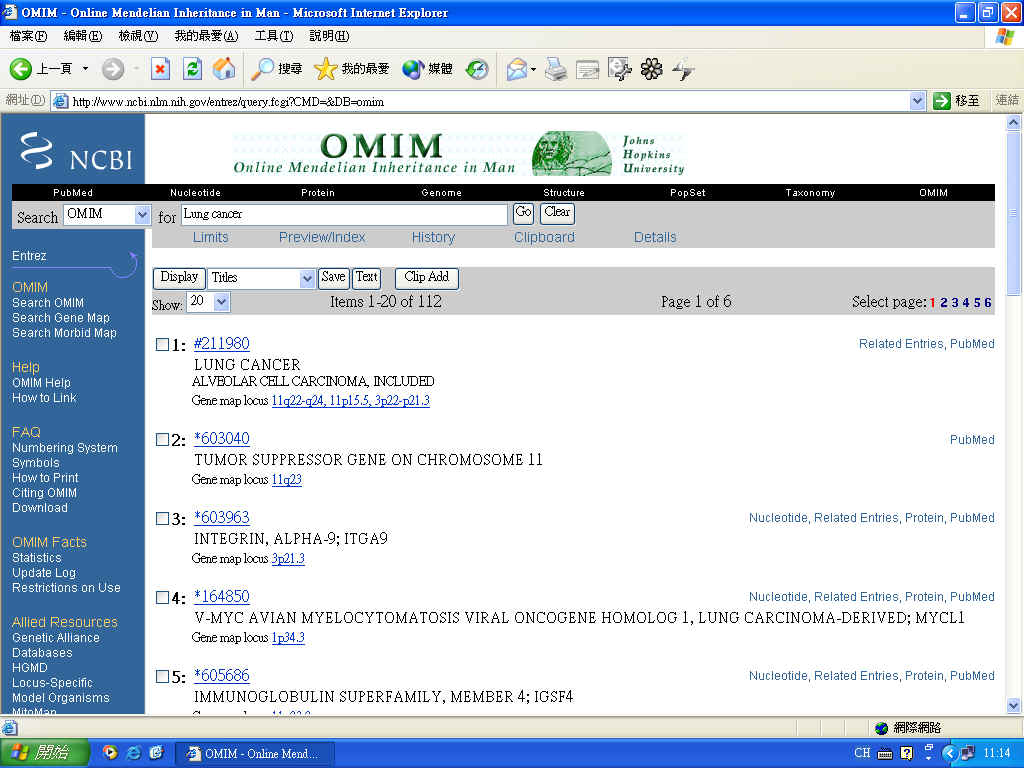The image size is (1024, 768).
Task: Open the 說明(H) menu
Action: click(329, 36)
